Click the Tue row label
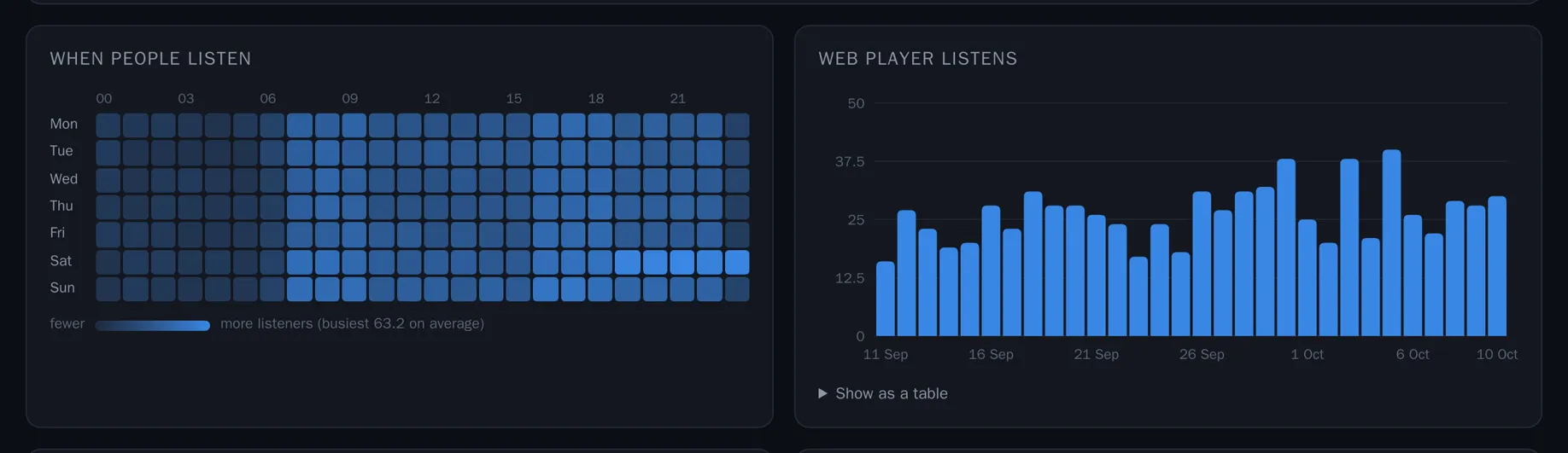This screenshot has height=453, width=1568. click(61, 151)
